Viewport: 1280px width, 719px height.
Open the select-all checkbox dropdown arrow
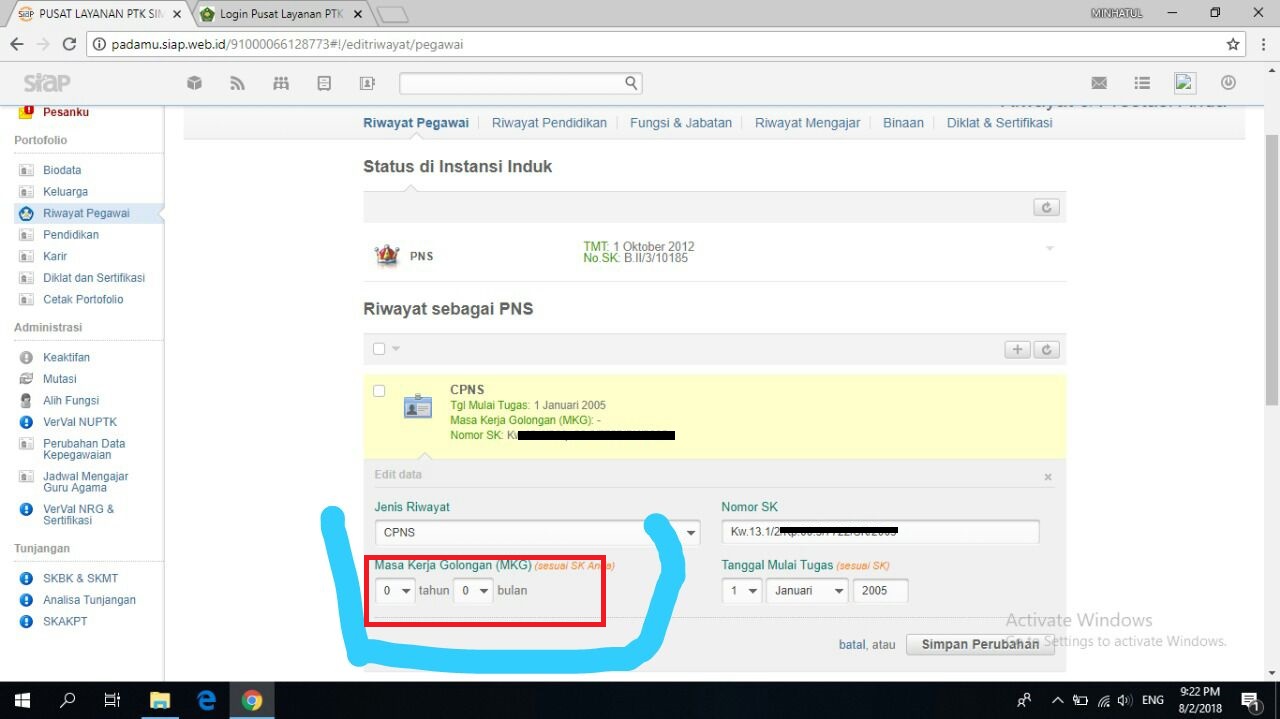click(x=396, y=349)
